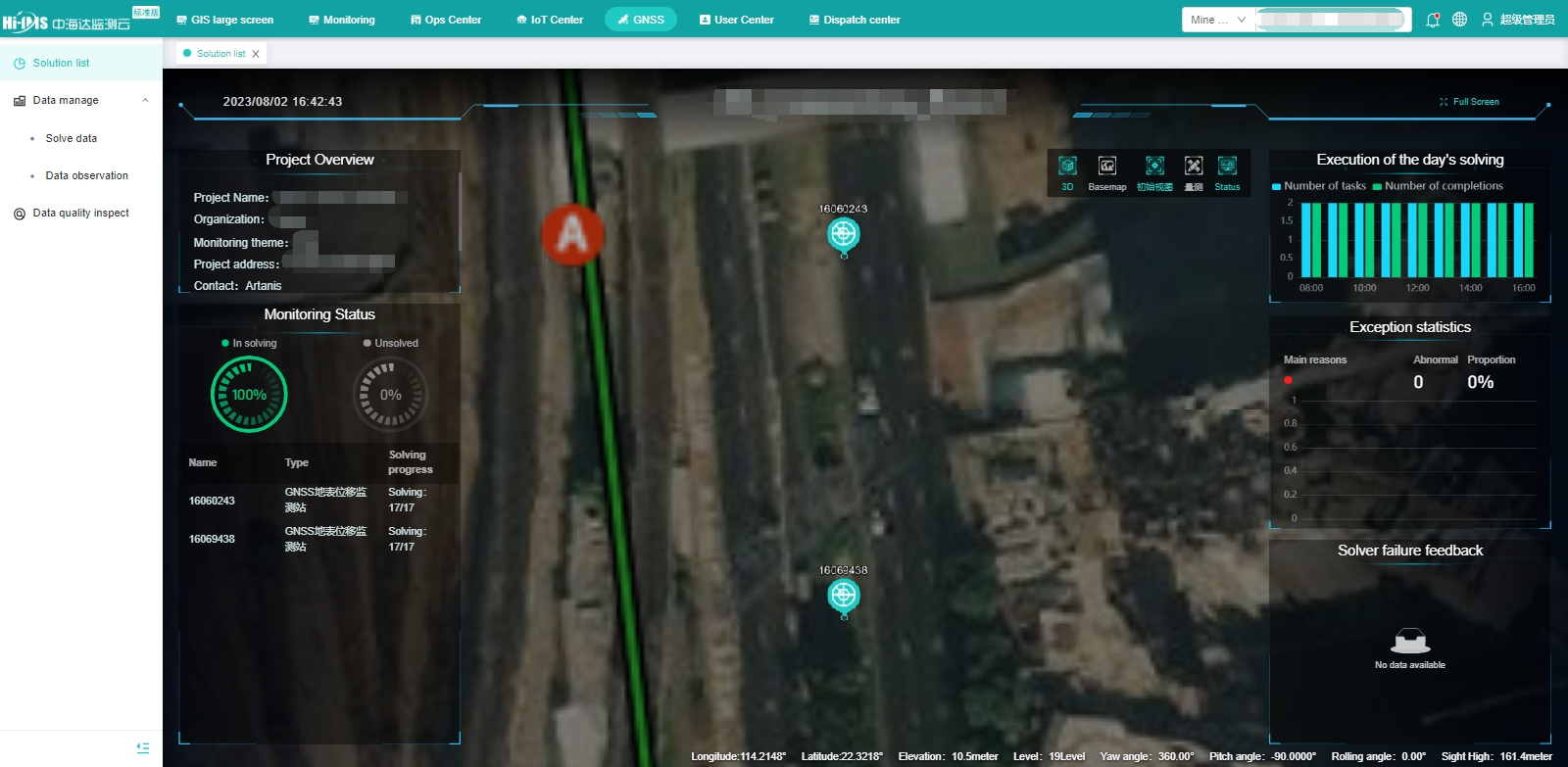Viewport: 1568px width, 767px height.
Task: Click the Hi-MAS 中海达监测云 logo
Action: 67,22
